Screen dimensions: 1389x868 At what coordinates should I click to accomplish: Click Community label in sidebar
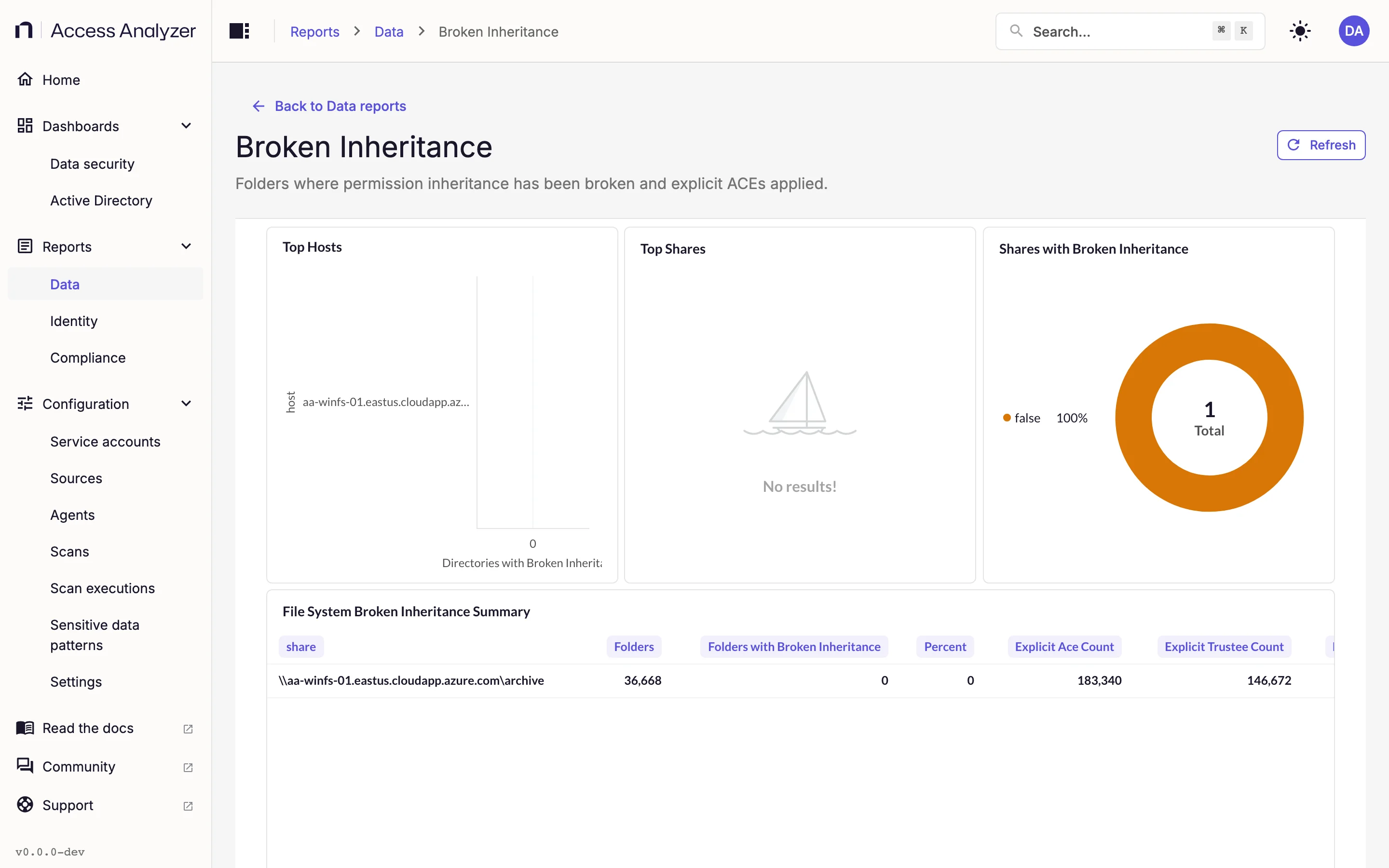point(79,766)
